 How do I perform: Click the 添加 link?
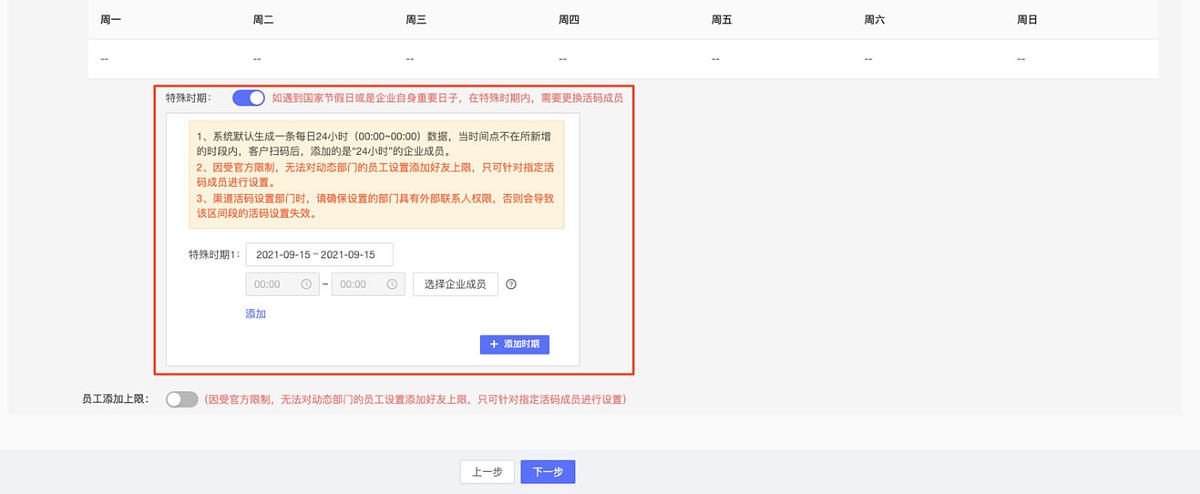[x=256, y=313]
